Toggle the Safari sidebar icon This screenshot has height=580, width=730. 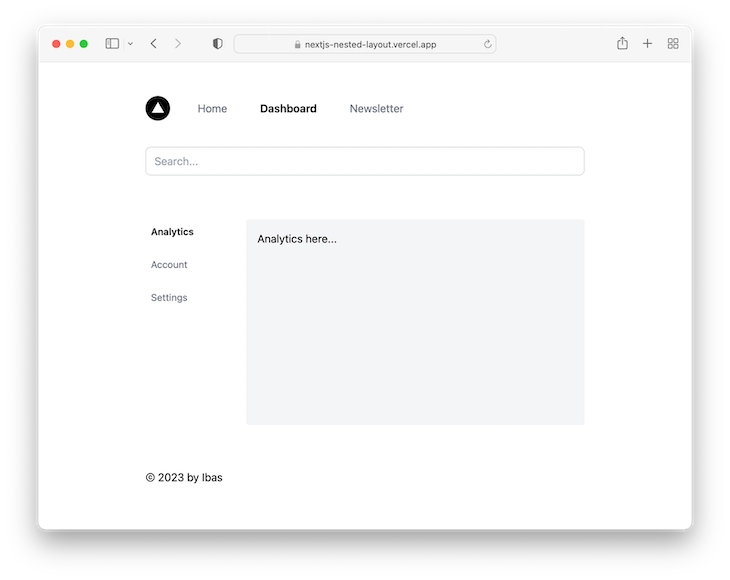(x=112, y=44)
